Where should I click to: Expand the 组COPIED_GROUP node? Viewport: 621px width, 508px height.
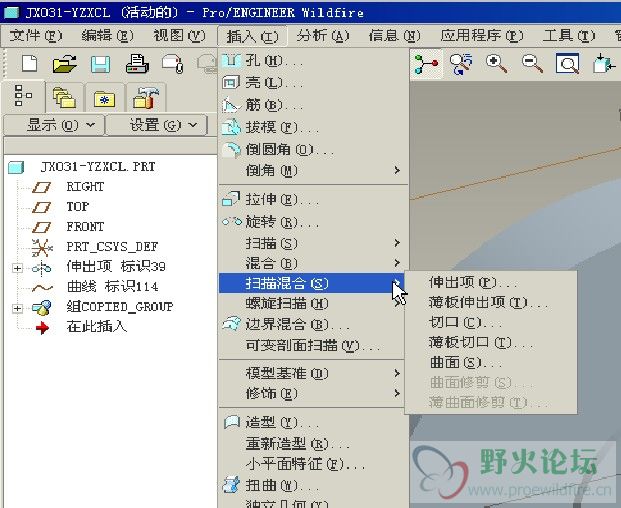point(17,308)
